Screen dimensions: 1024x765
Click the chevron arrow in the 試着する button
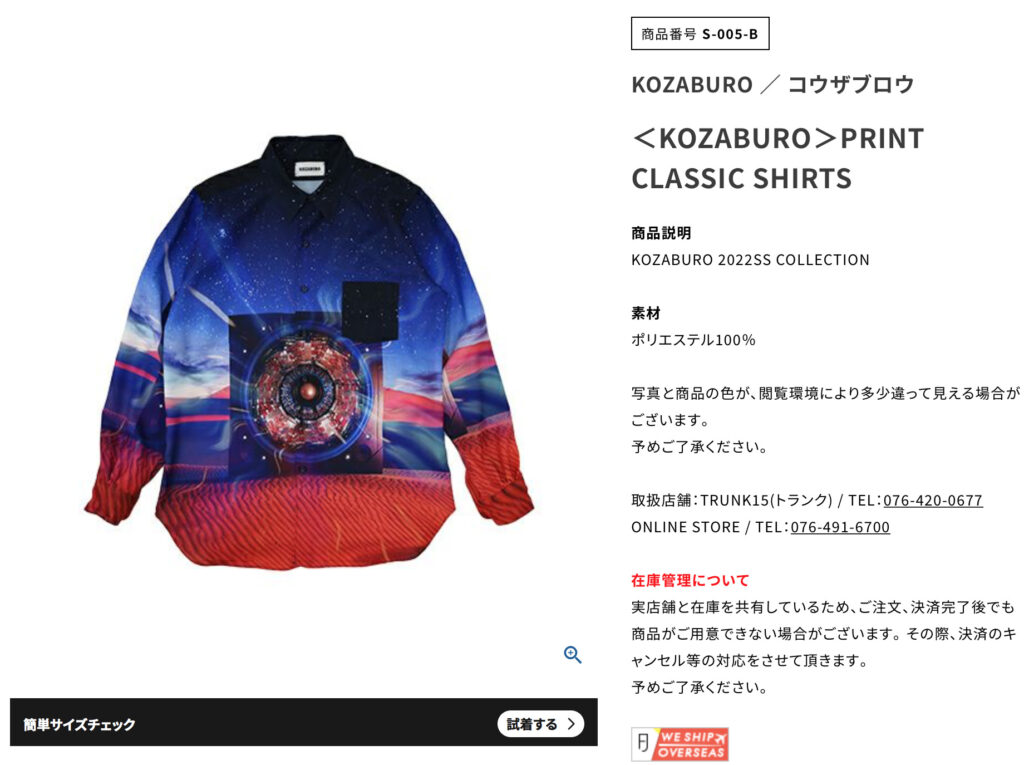[x=571, y=724]
